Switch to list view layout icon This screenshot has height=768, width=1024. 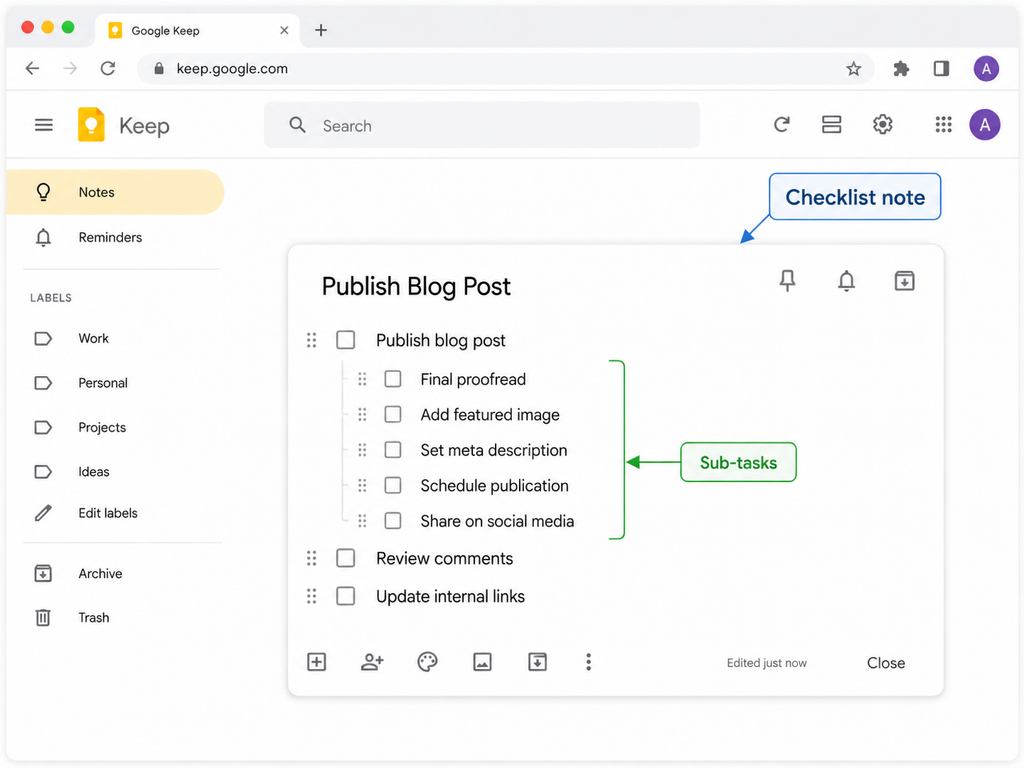pos(831,124)
